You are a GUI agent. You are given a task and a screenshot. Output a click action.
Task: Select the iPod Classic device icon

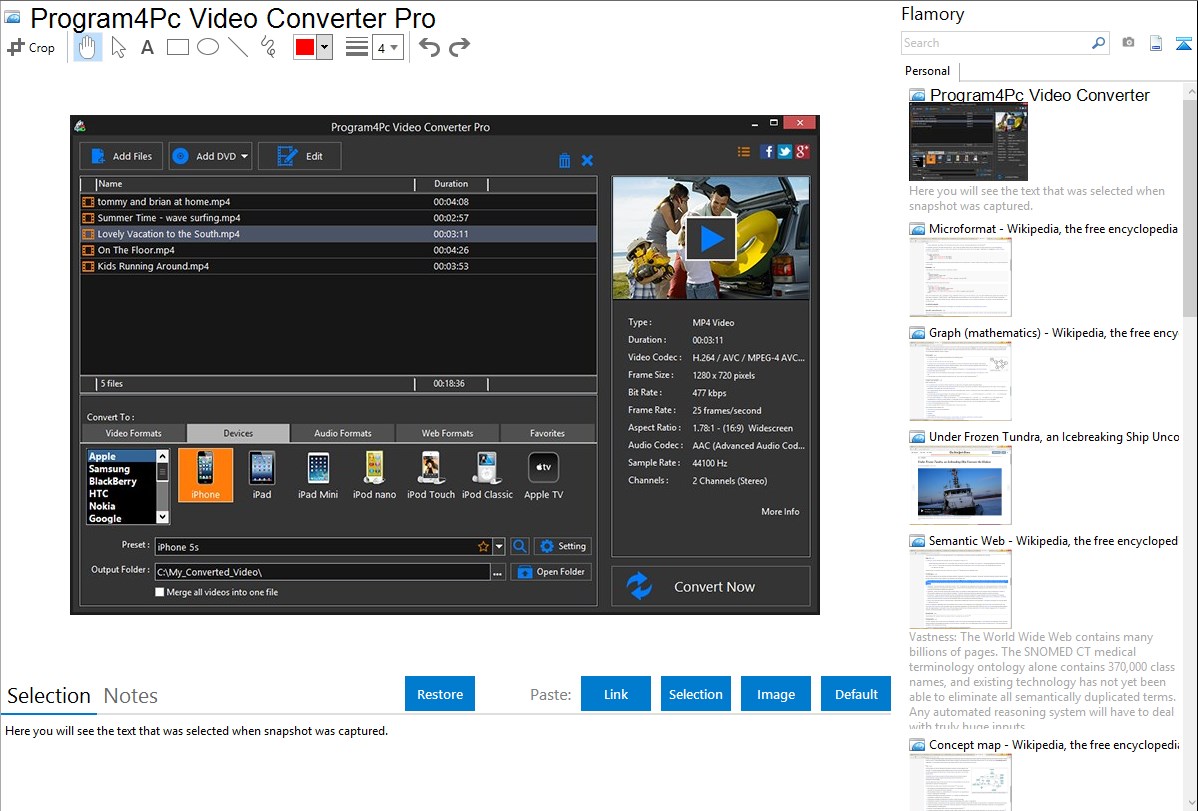pos(487,475)
